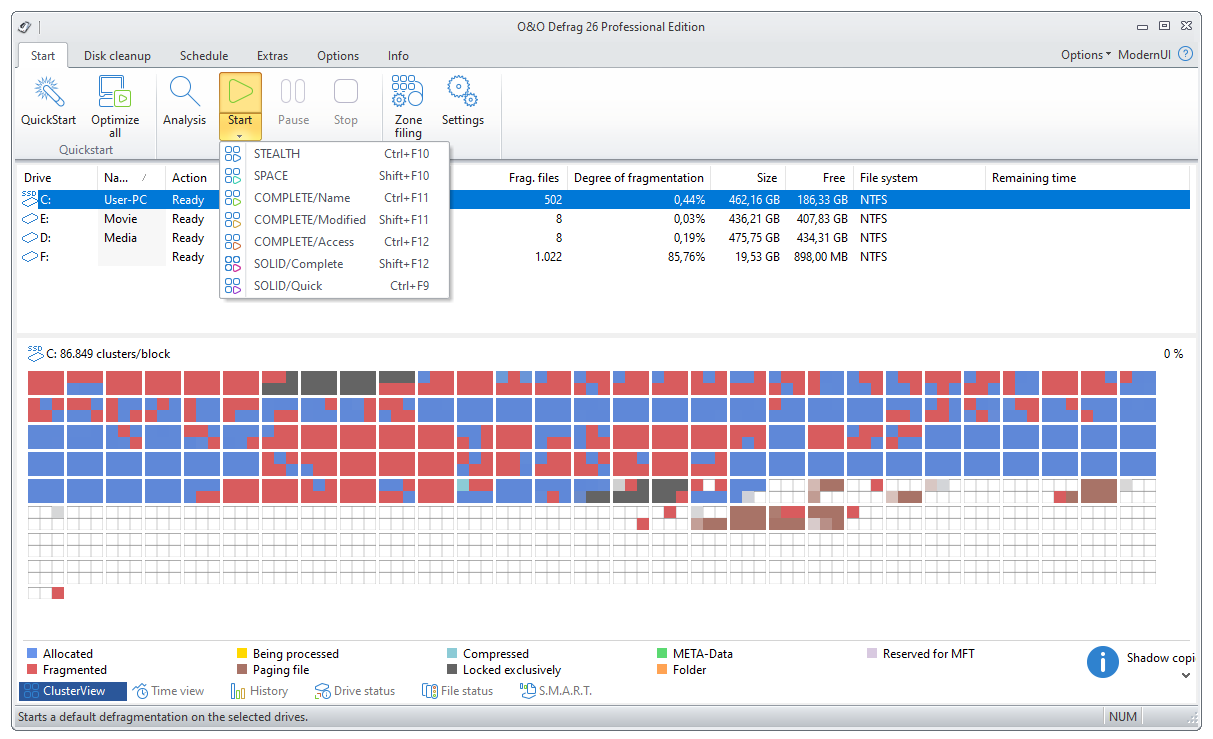Screen dimensions: 1213x739
Task: Click the Remaining time column header
Action: (x=1087, y=178)
